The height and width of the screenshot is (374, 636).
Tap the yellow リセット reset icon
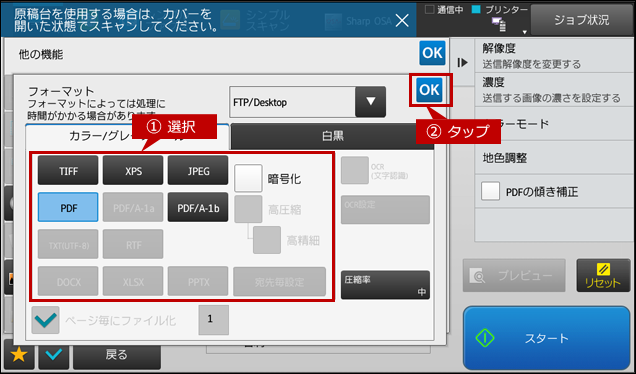(x=603, y=275)
